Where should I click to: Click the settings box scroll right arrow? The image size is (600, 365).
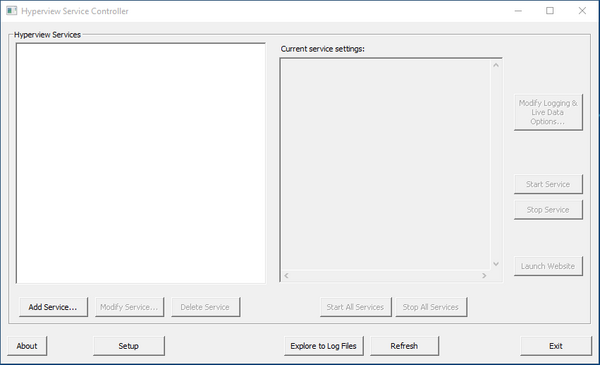point(484,275)
